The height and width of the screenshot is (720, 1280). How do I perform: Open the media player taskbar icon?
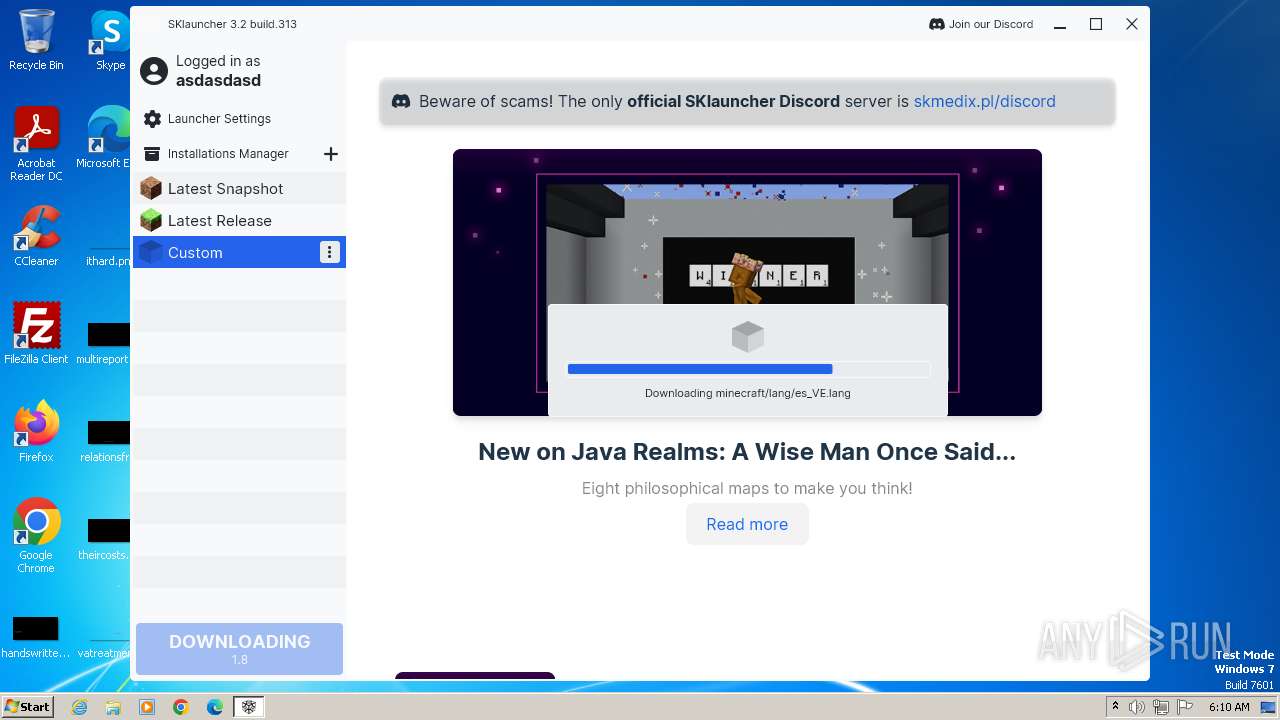pyautogui.click(x=147, y=707)
